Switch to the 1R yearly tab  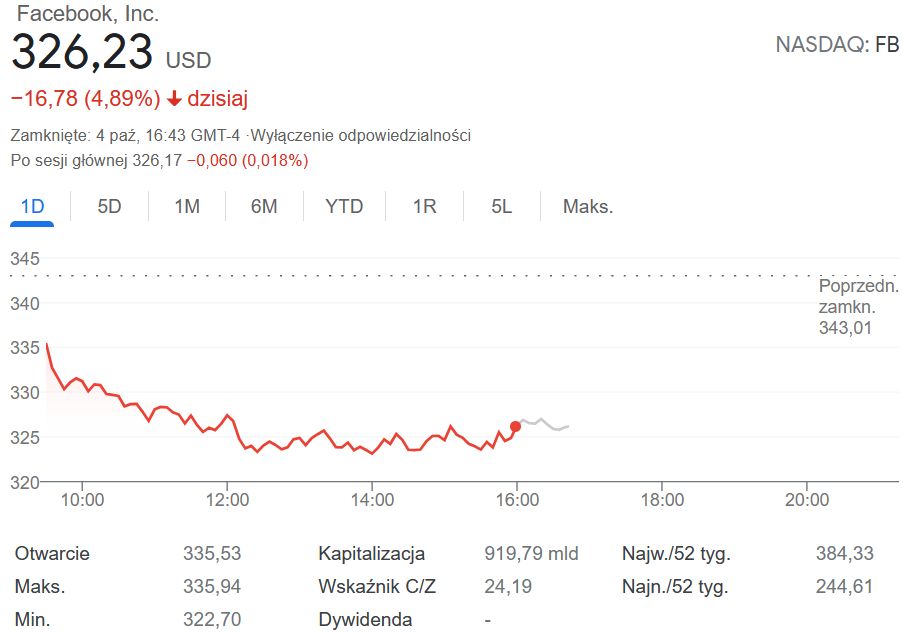click(x=425, y=207)
